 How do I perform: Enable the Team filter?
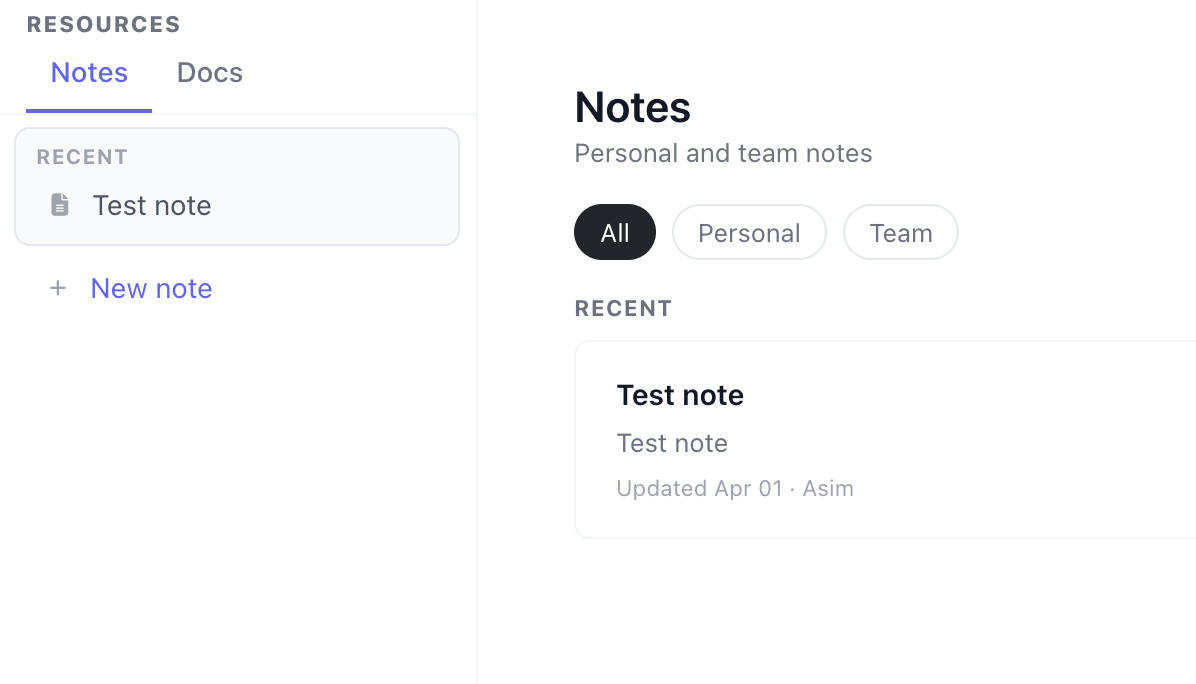(900, 232)
